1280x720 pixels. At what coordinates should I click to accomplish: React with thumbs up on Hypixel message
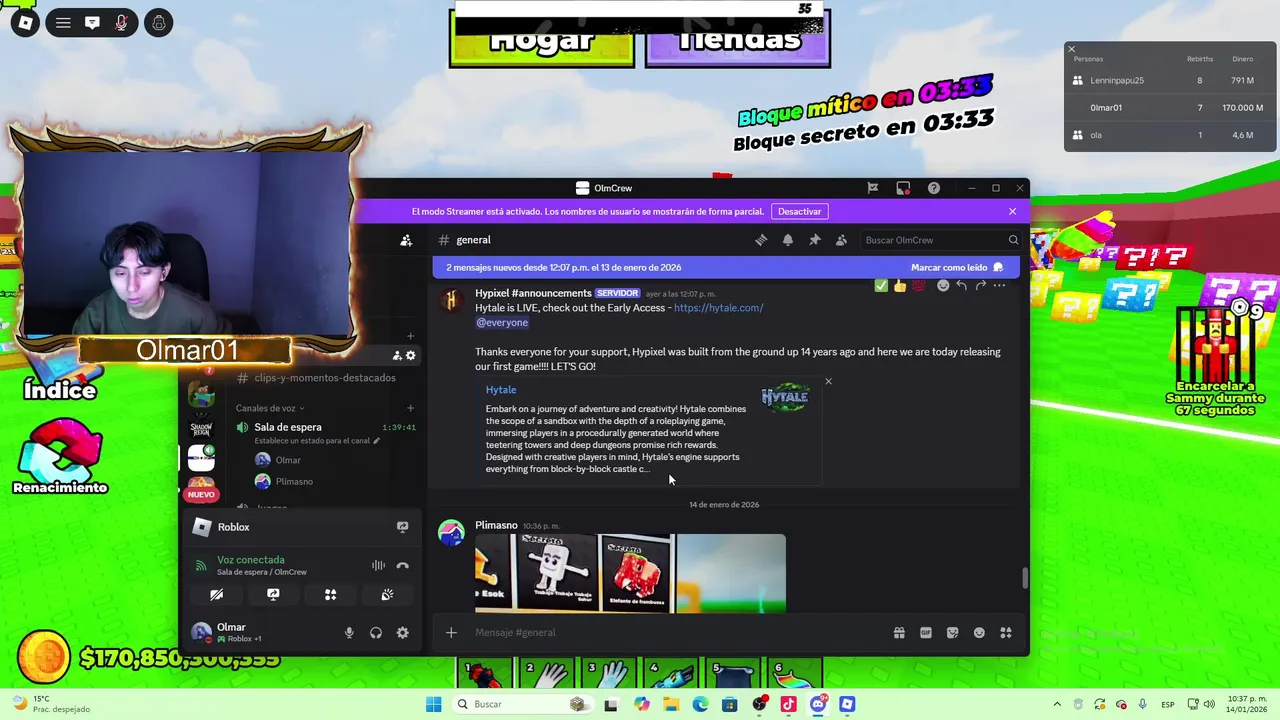(900, 286)
